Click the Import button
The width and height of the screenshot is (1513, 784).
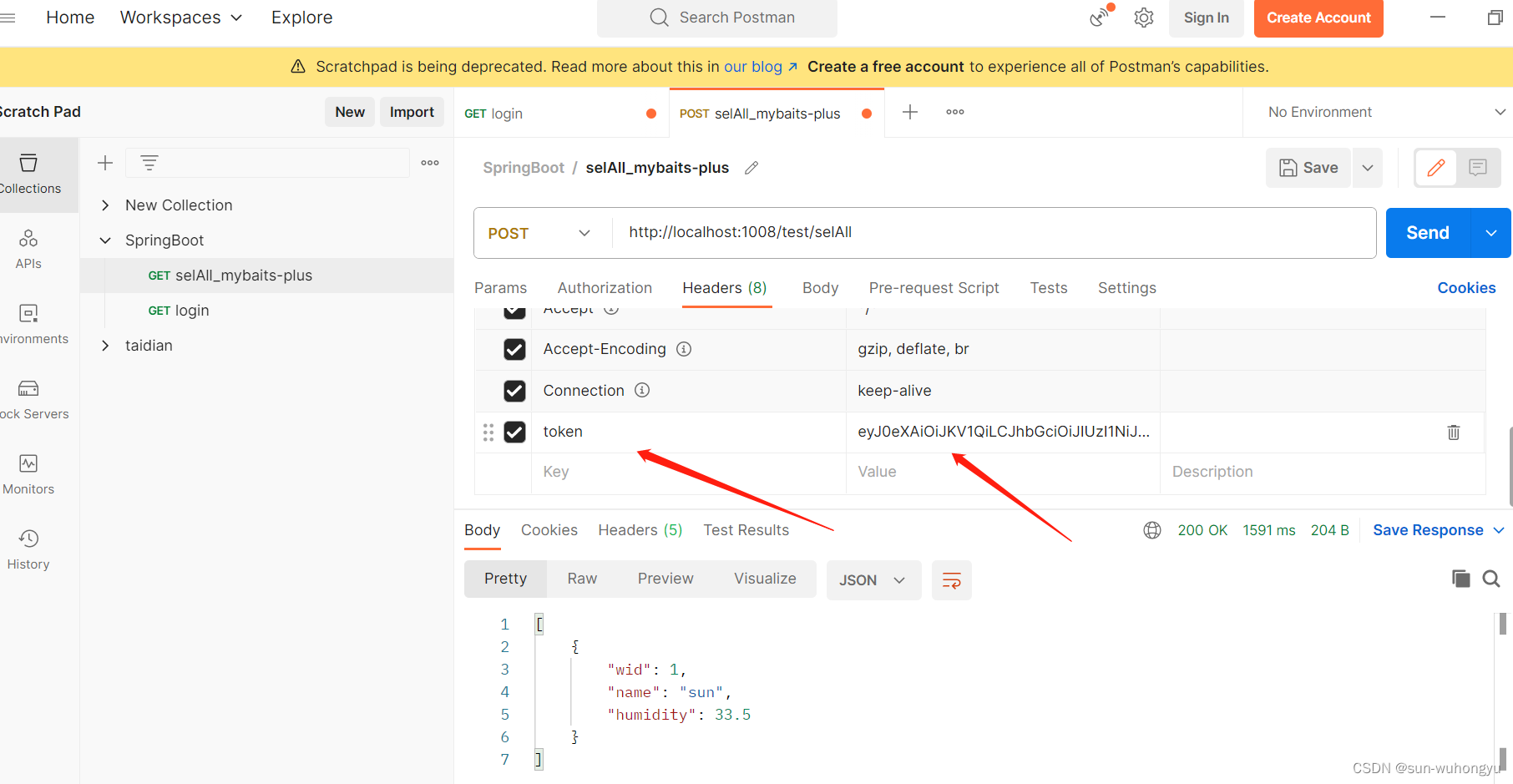[x=412, y=112]
